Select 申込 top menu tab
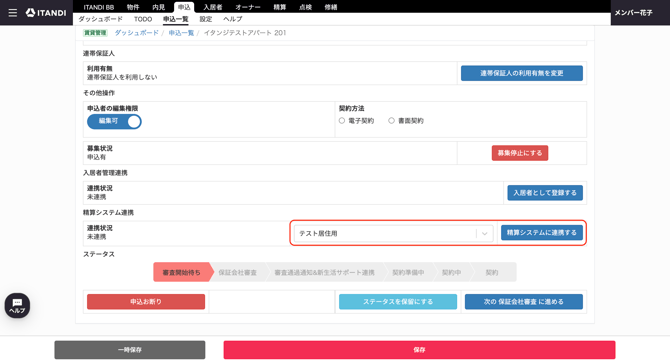The width and height of the screenshot is (670, 362). (184, 7)
